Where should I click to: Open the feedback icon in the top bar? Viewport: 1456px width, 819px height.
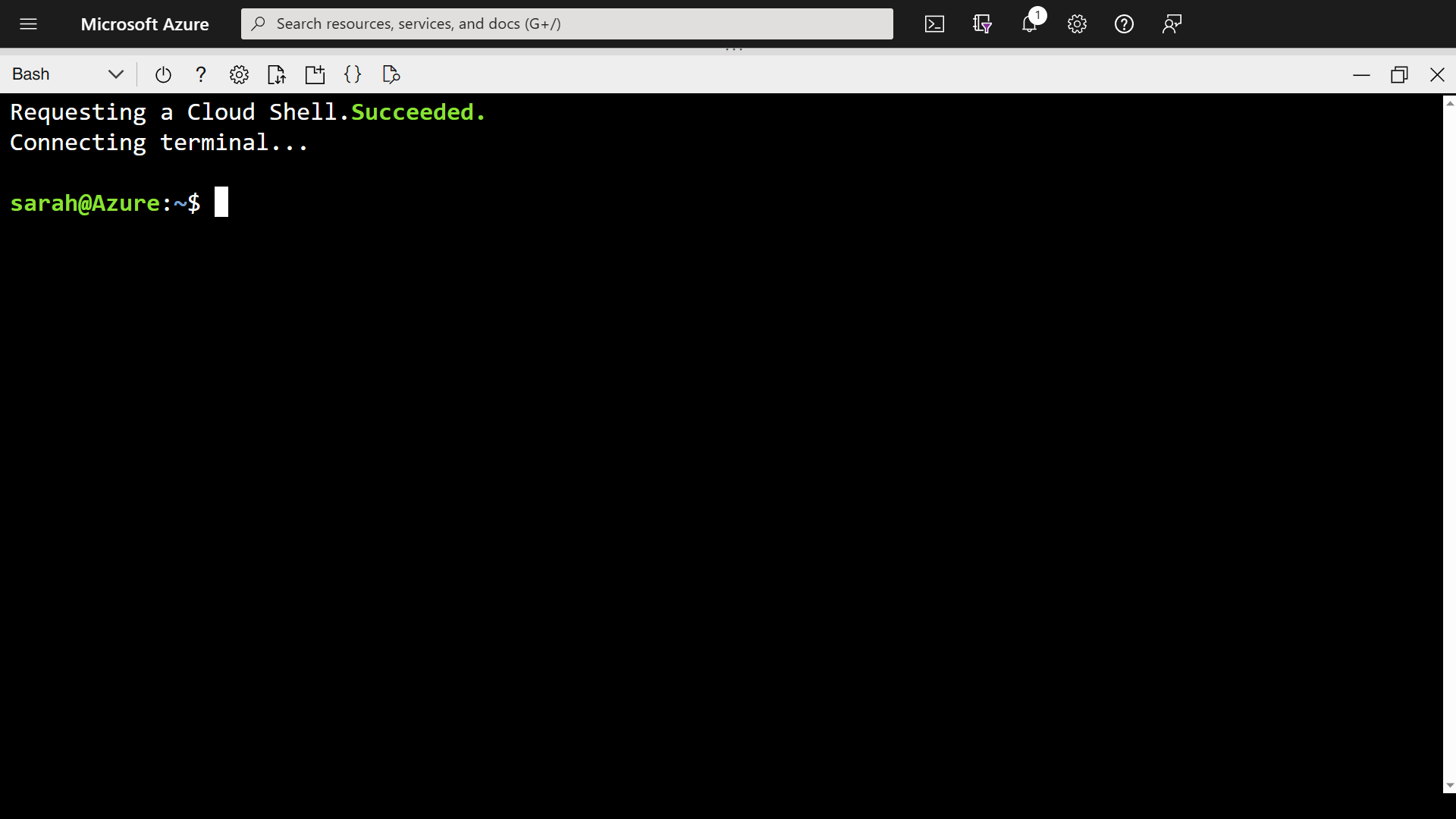[x=1171, y=24]
